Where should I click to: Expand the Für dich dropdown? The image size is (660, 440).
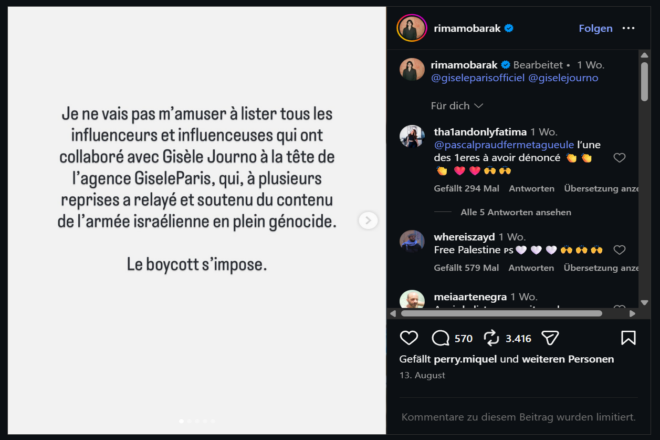click(457, 106)
